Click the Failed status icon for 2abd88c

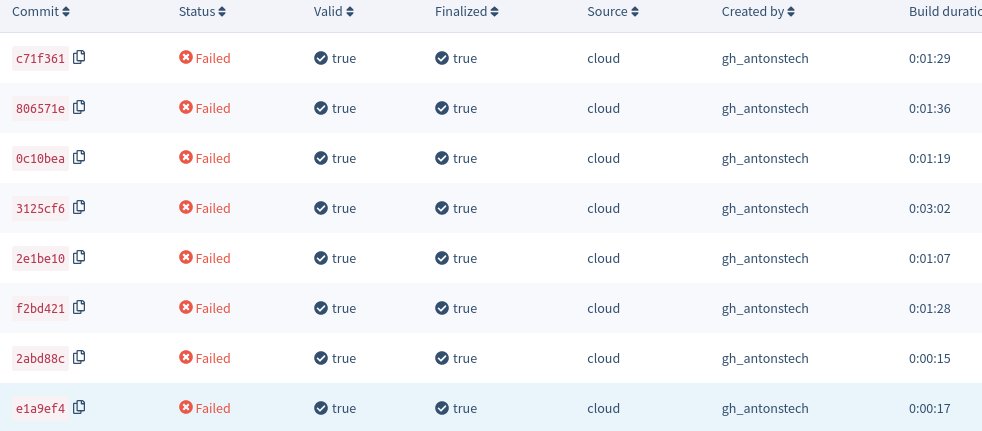(186, 357)
